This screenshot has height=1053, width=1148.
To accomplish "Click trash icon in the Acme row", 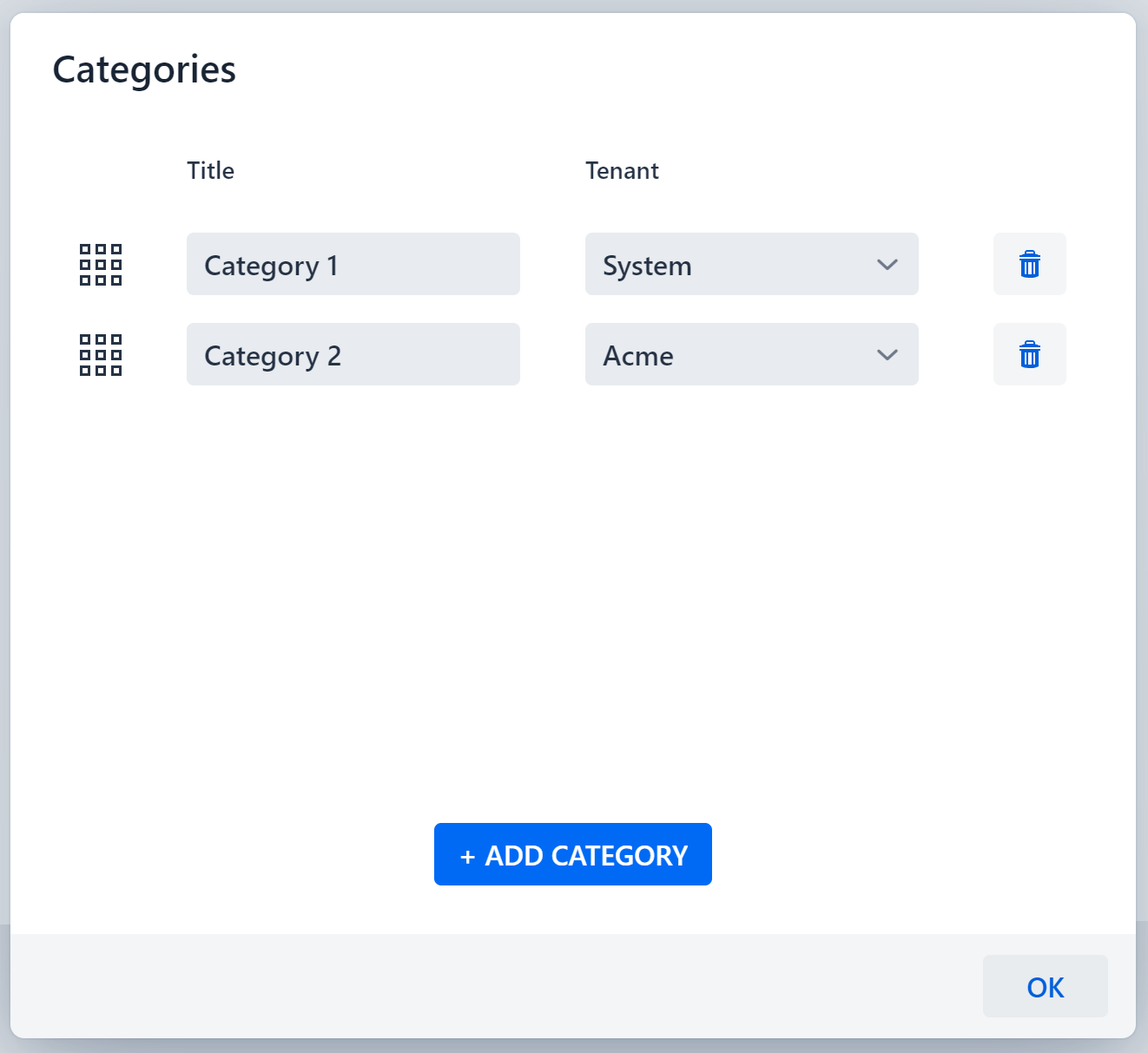I will coord(1029,354).
